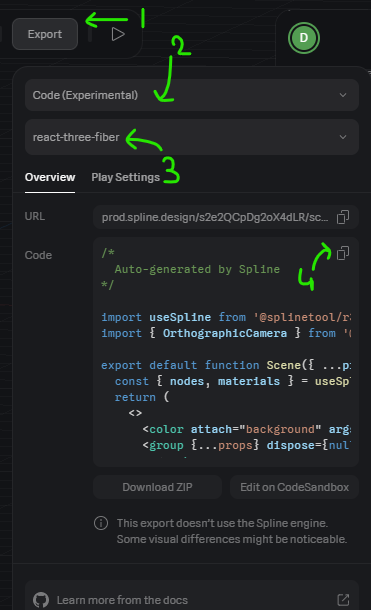
Task: Open the react-three-fiber framework dropdown
Action: click(x=192, y=137)
